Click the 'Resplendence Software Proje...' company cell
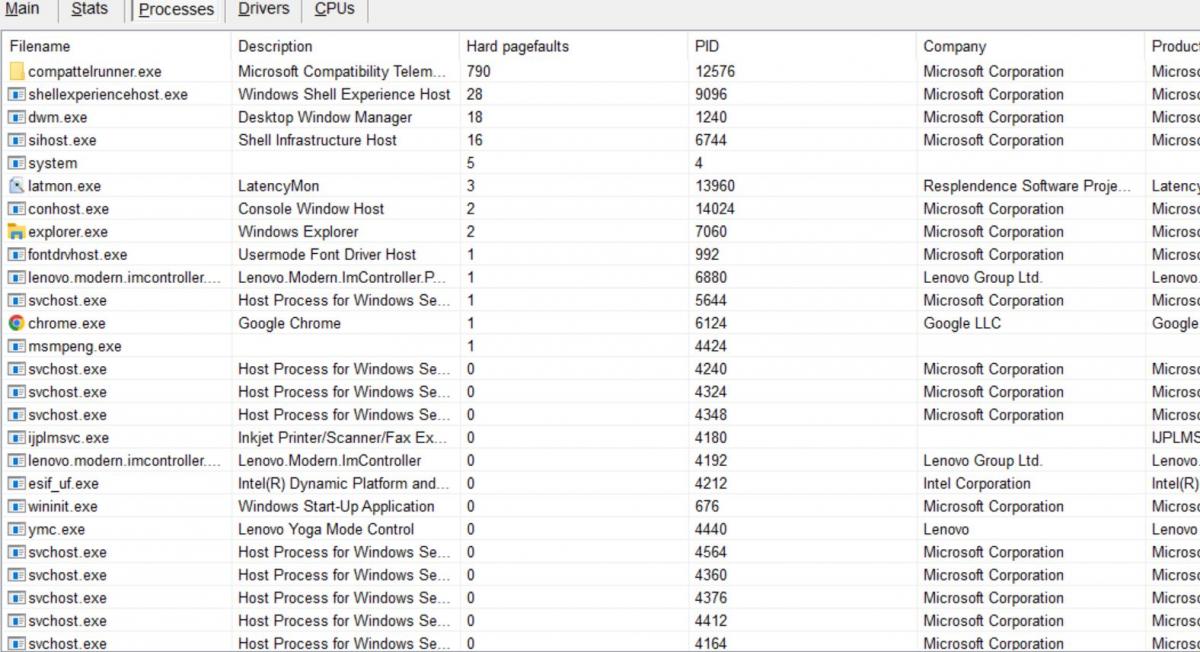This screenshot has height=652, width=1200. 1028,186
